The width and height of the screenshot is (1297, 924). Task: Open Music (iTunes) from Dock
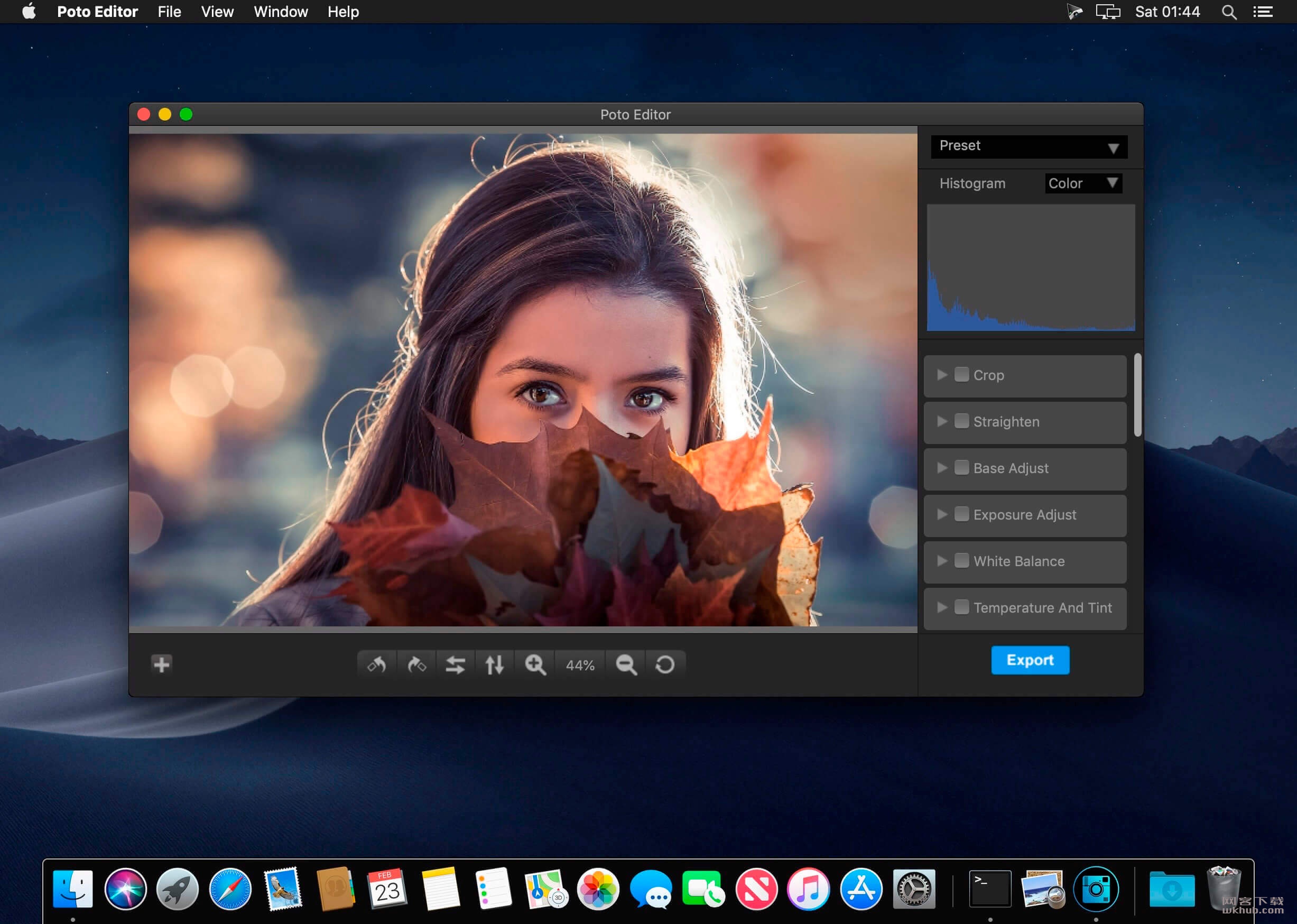pyautogui.click(x=808, y=889)
